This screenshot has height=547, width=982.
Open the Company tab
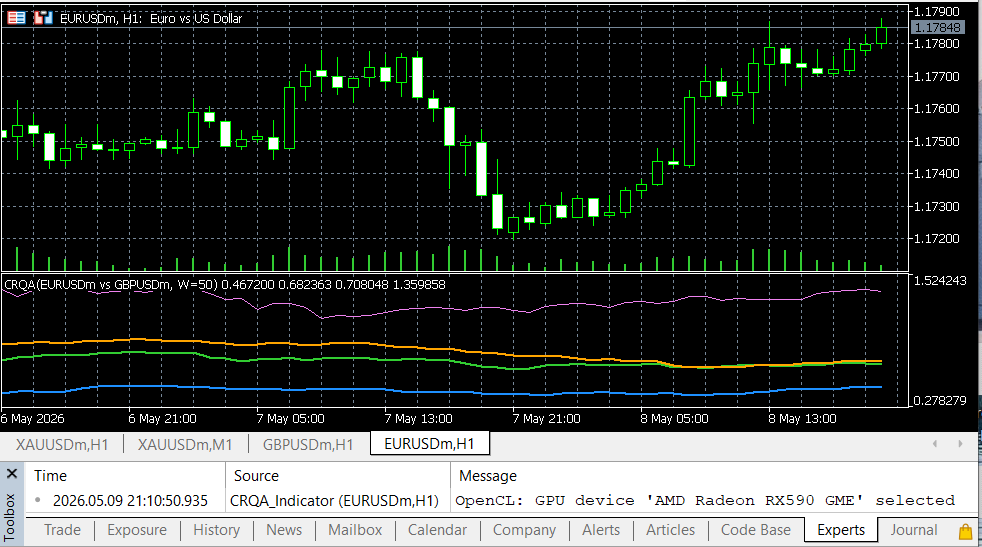pos(524,530)
